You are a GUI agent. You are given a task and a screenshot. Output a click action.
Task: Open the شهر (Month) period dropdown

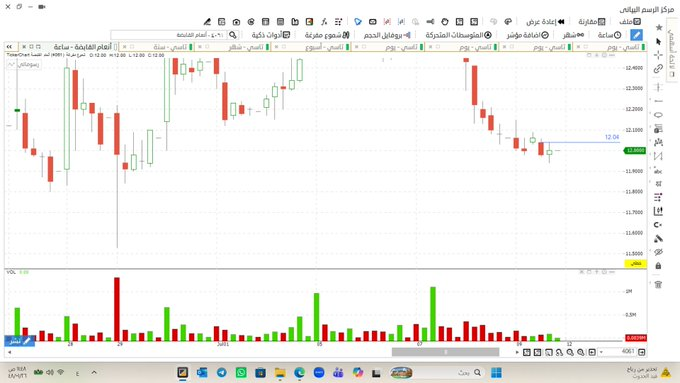tap(573, 35)
